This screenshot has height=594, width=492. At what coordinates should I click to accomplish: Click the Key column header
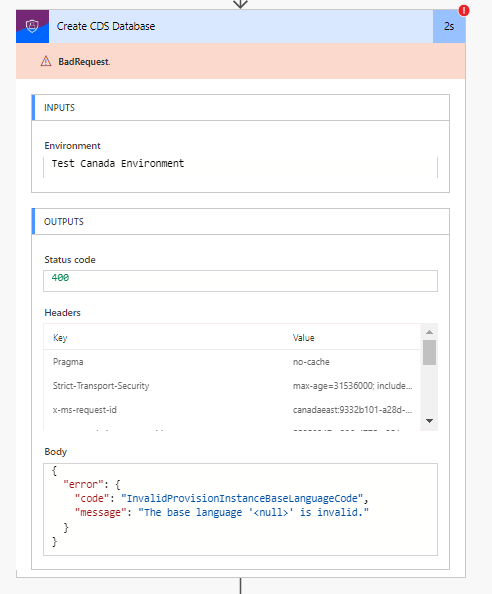pyautogui.click(x=60, y=338)
